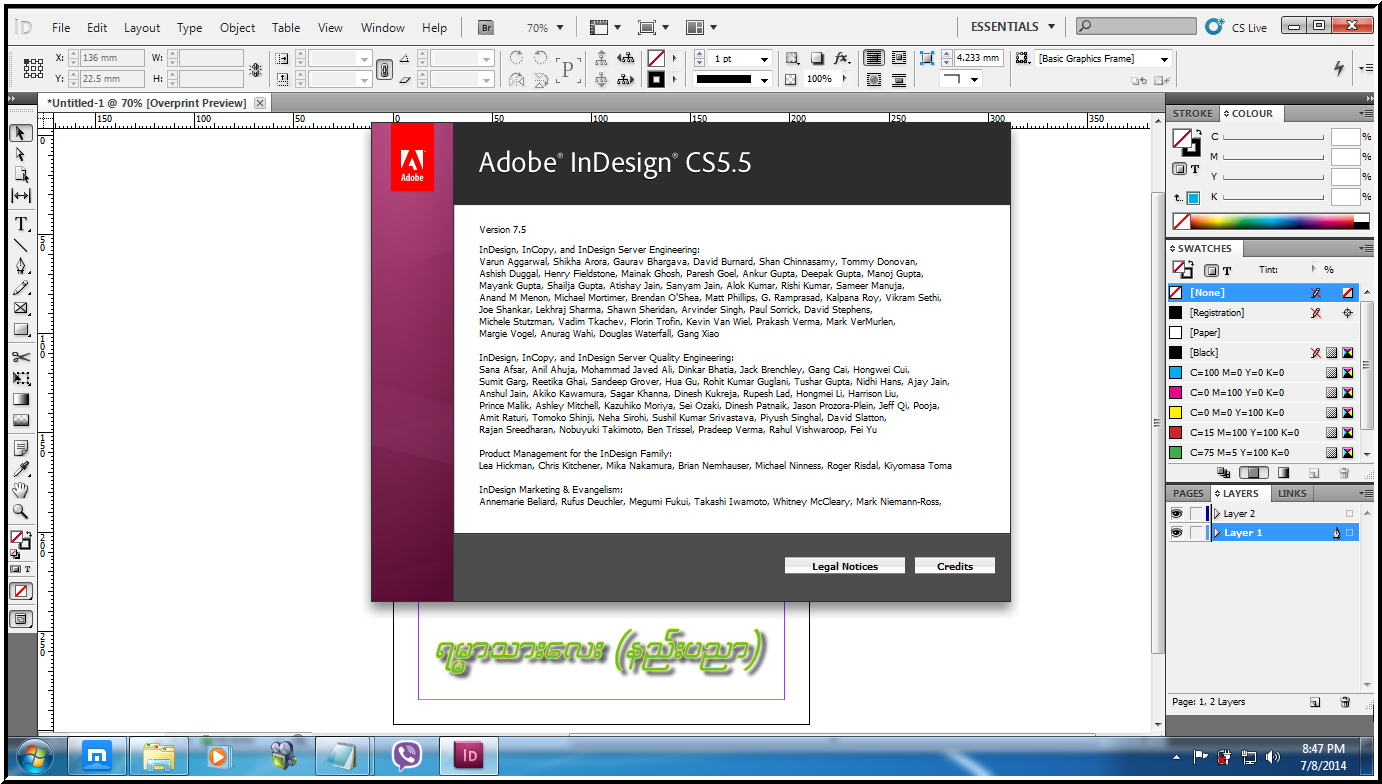
Task: Click the Rotate 90° anticlockwise icon
Action: (541, 58)
